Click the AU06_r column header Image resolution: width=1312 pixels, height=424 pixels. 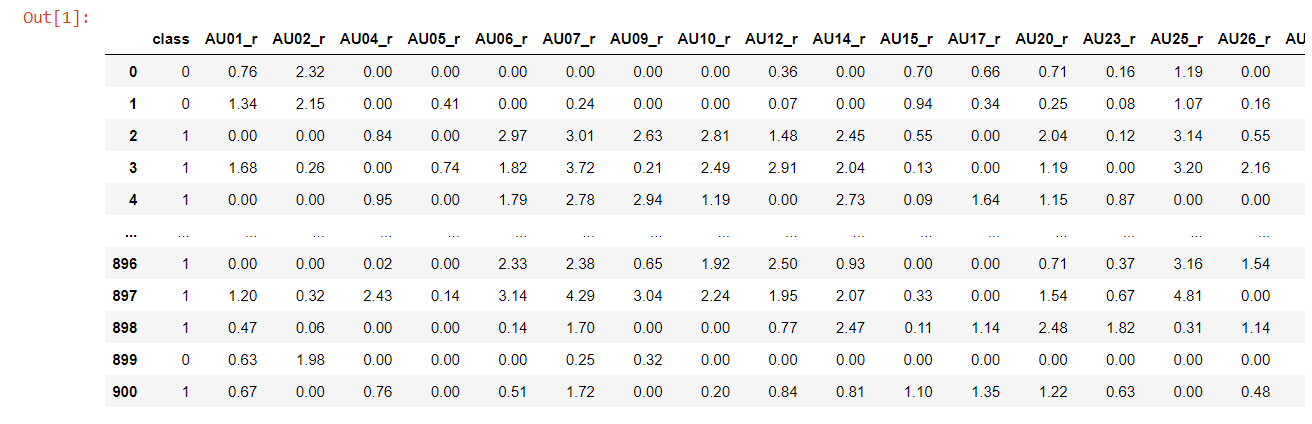tap(501, 39)
